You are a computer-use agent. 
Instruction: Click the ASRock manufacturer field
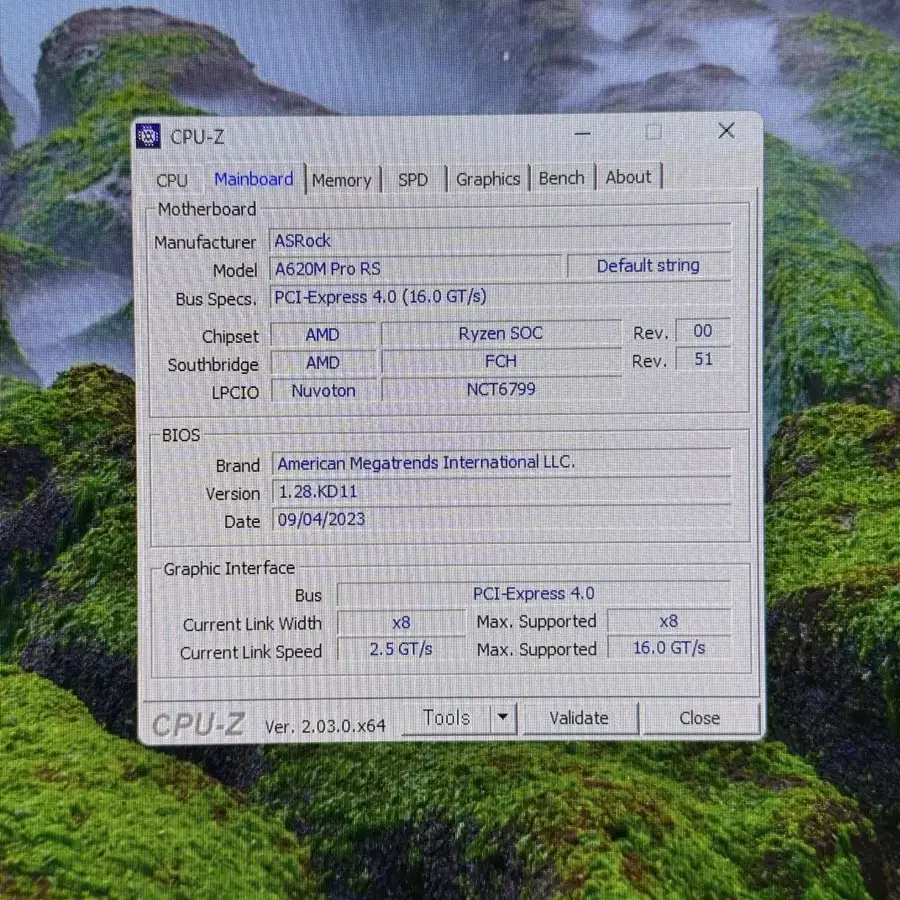[x=500, y=239]
